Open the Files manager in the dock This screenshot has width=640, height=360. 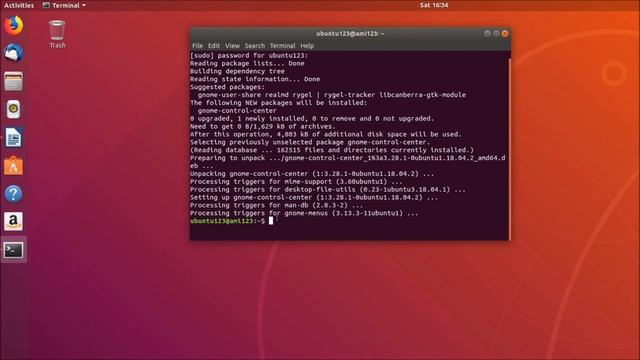click(x=13, y=81)
